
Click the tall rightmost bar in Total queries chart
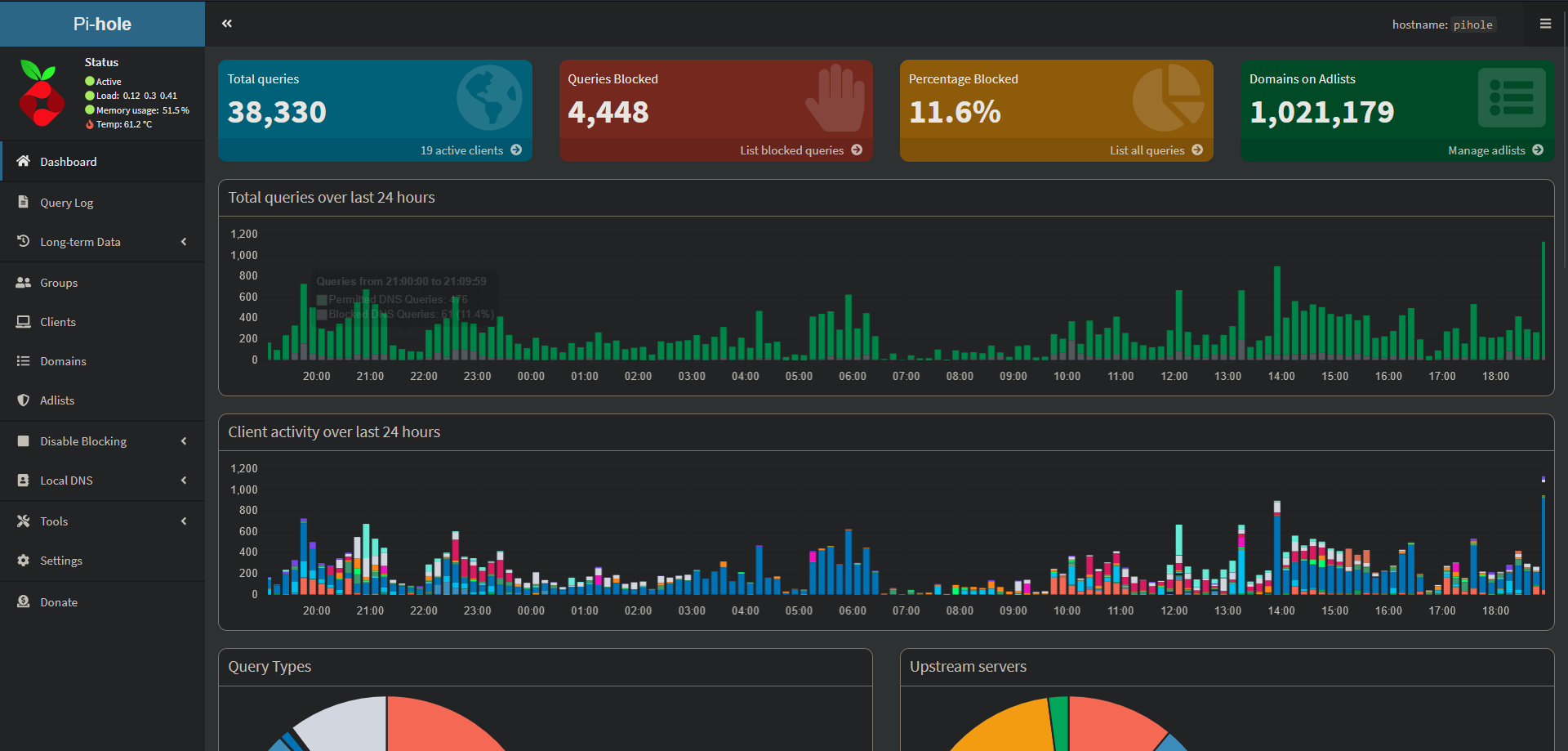pyautogui.click(x=1543, y=301)
